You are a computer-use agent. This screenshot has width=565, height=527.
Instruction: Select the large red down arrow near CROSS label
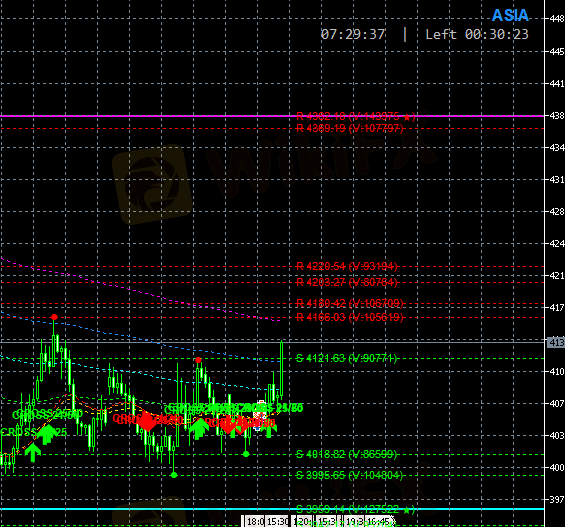147,422
